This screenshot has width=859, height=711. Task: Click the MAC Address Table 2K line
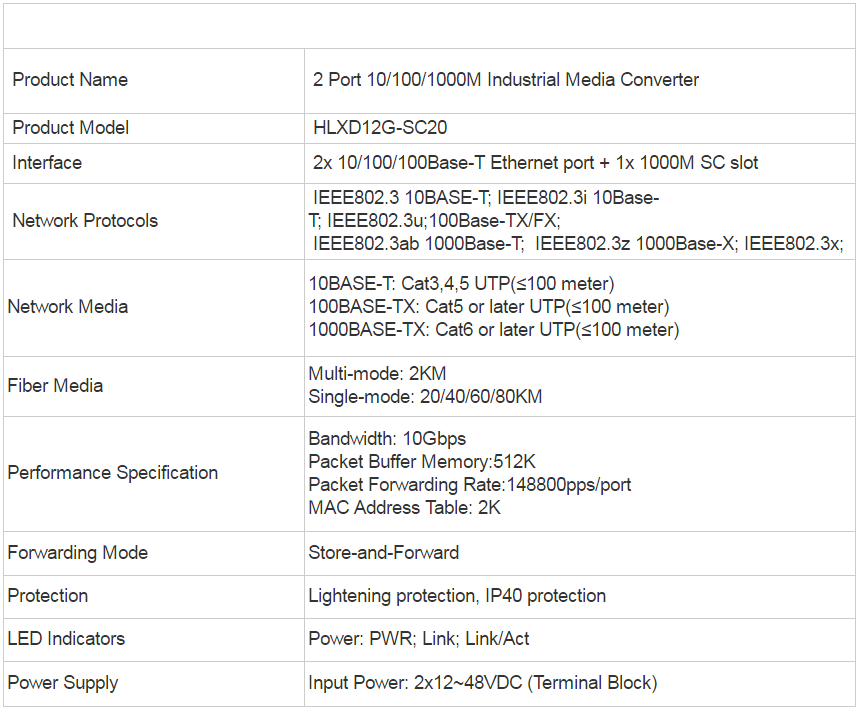pyautogui.click(x=404, y=508)
